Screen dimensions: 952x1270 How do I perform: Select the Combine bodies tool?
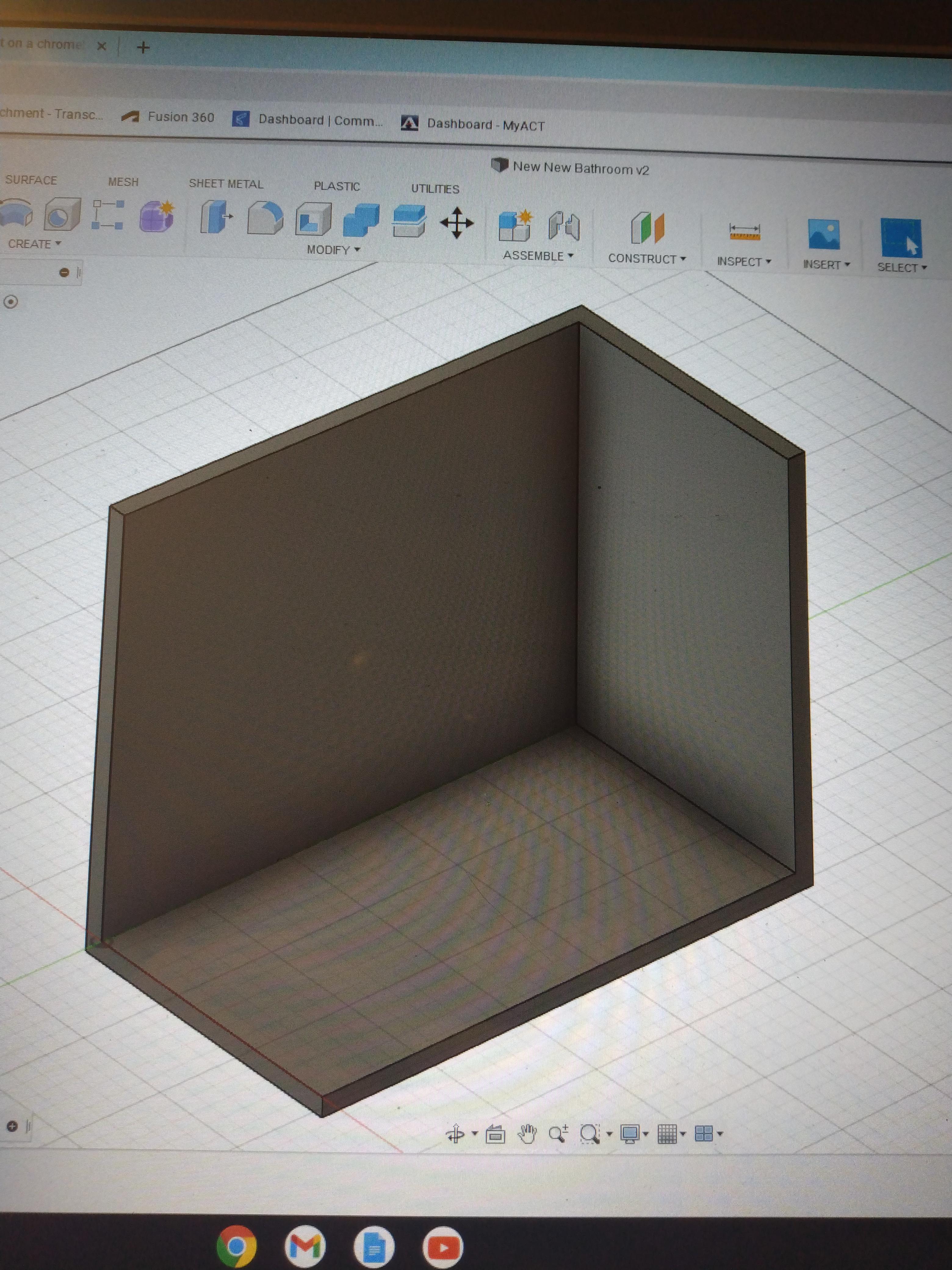point(361,220)
